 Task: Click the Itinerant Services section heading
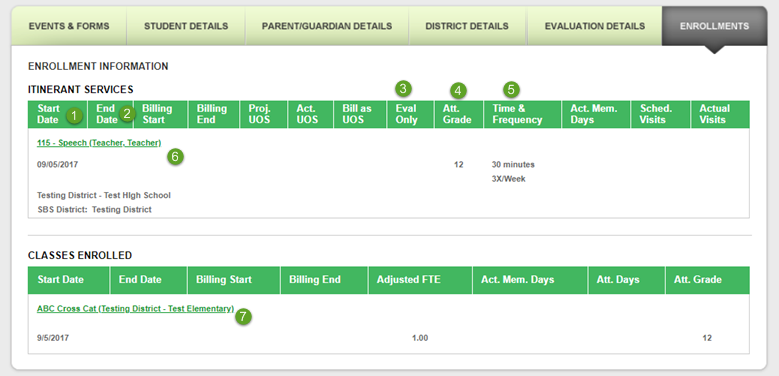80,89
